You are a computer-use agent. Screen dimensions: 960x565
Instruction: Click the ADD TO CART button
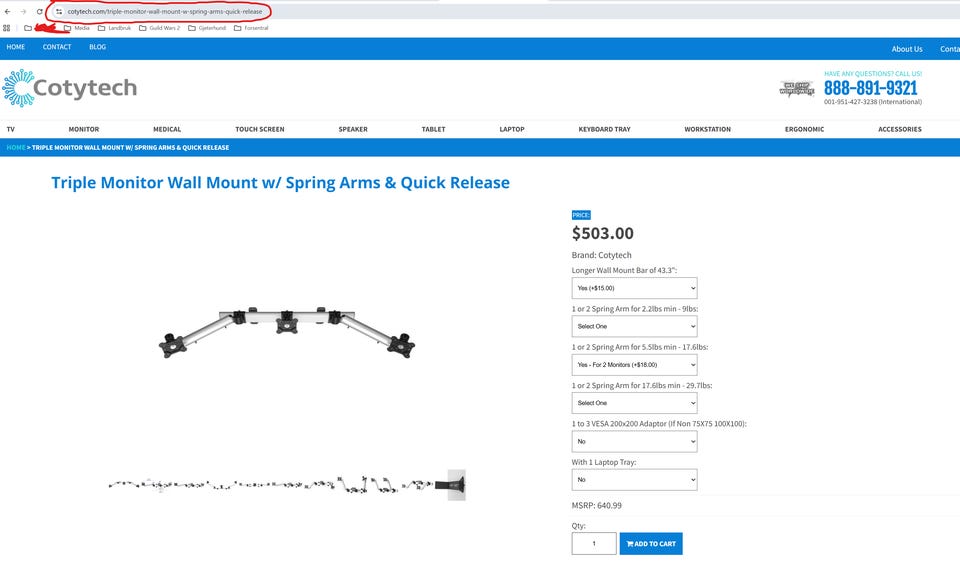(651, 544)
